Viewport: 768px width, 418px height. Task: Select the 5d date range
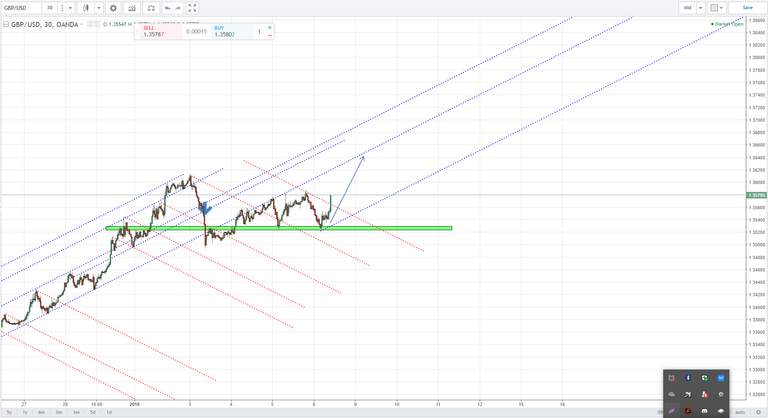click(x=93, y=412)
